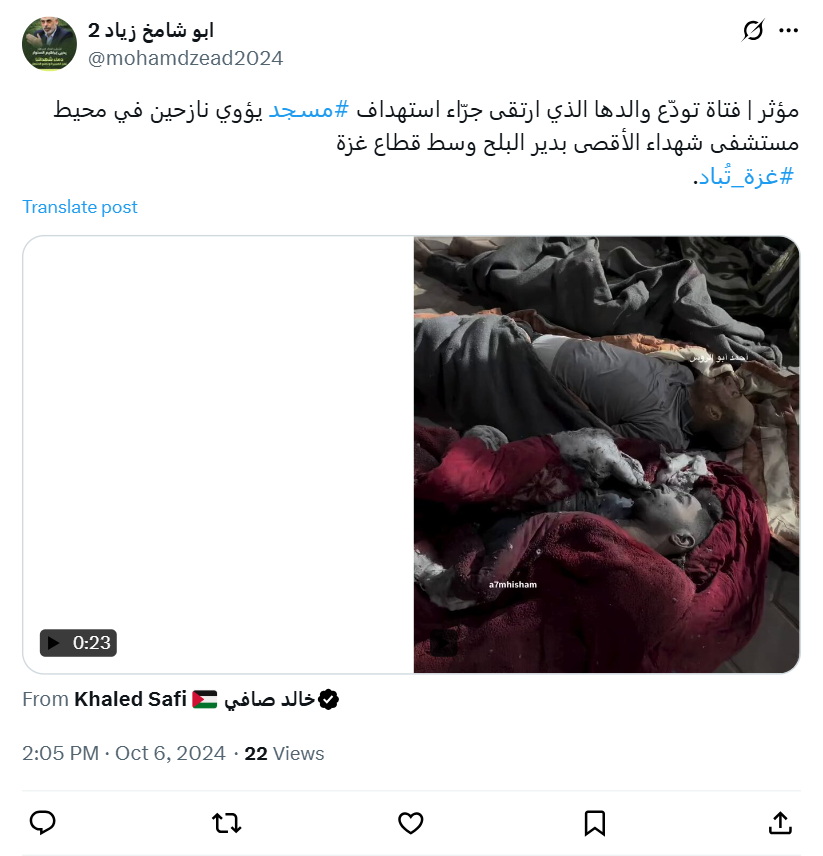
Task: Click the 22 Views count
Action: (284, 753)
